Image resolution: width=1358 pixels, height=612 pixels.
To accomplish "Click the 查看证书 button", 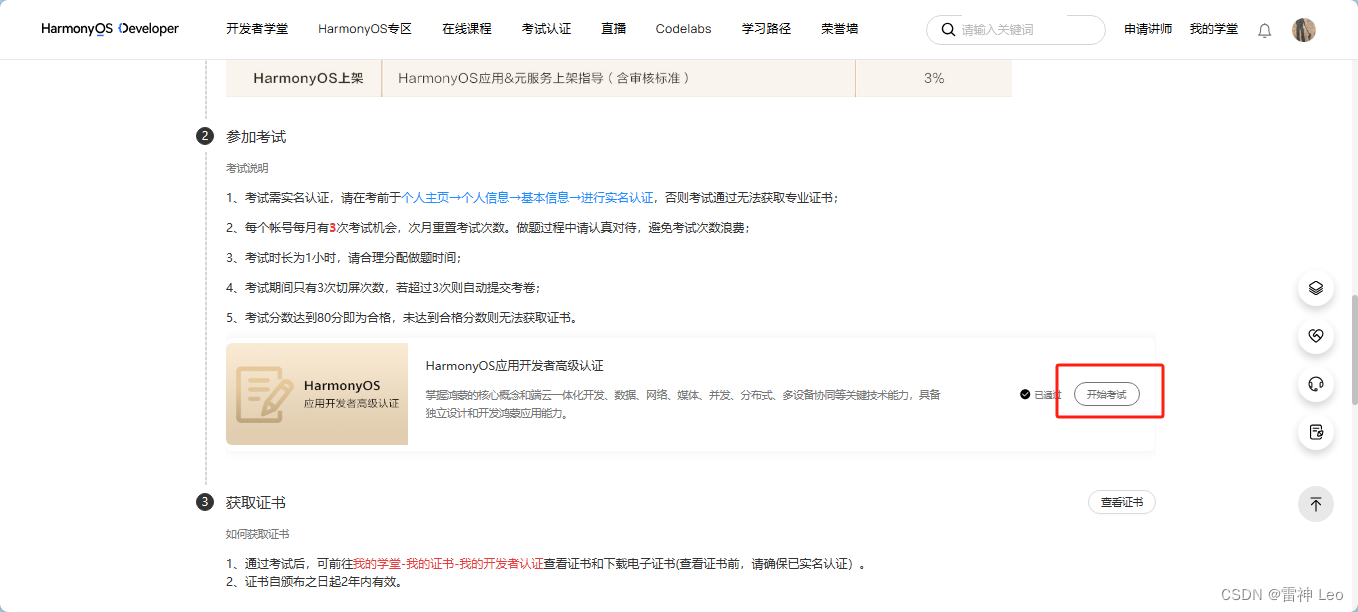I will point(1122,502).
